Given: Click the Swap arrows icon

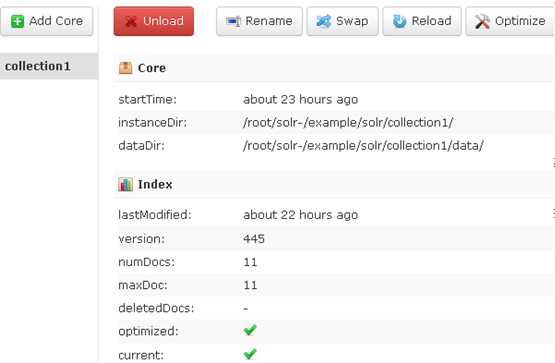Looking at the screenshot, I should point(324,21).
